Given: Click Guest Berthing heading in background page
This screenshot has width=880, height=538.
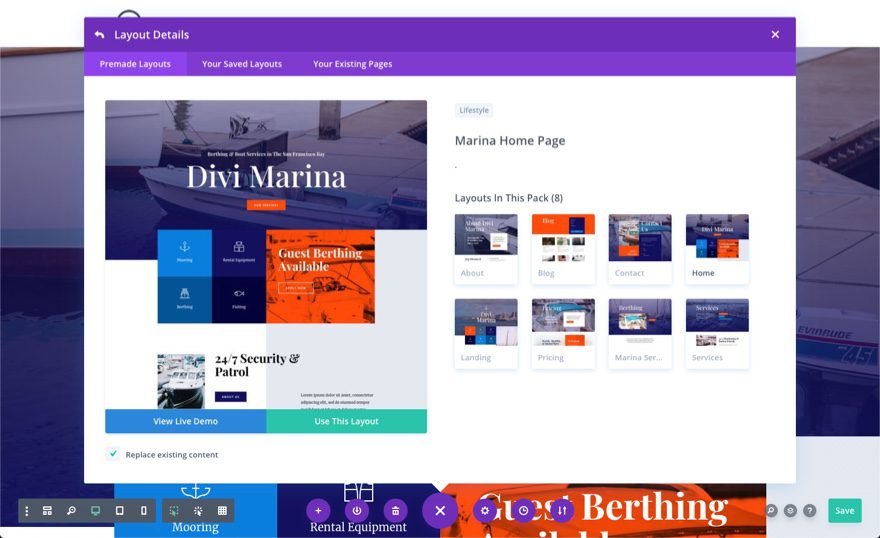Looking at the screenshot, I should pyautogui.click(x=603, y=508).
